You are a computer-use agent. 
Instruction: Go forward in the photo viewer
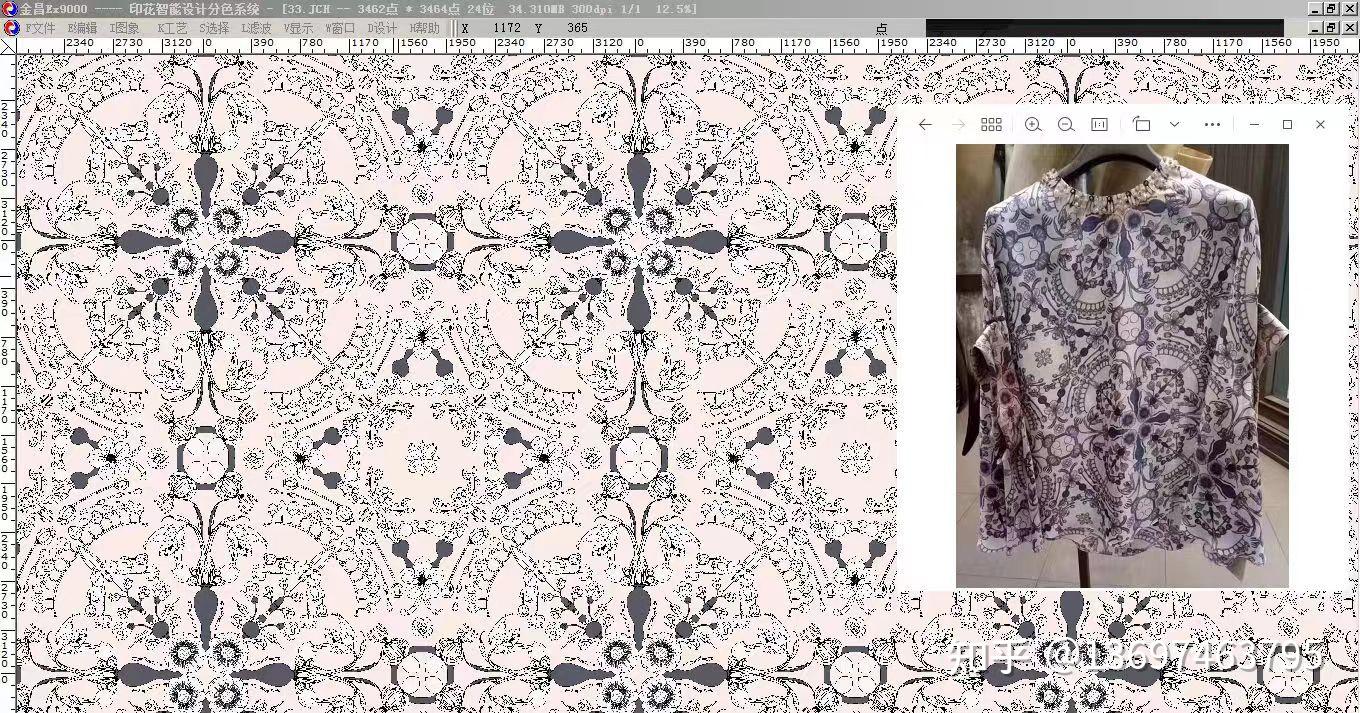[x=958, y=124]
